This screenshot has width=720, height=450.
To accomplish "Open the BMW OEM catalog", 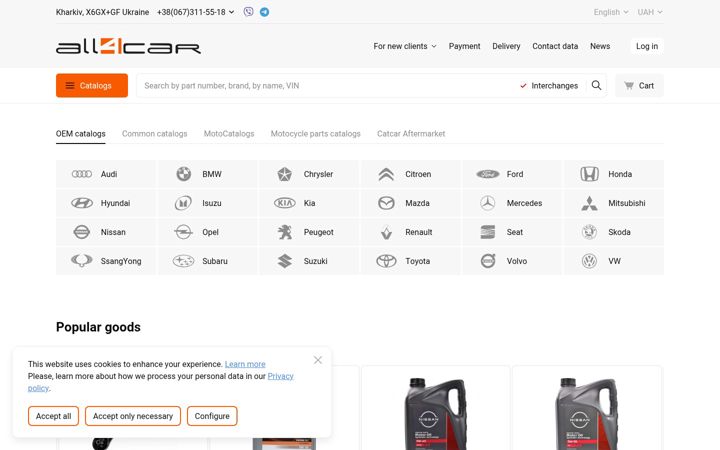I will point(207,174).
